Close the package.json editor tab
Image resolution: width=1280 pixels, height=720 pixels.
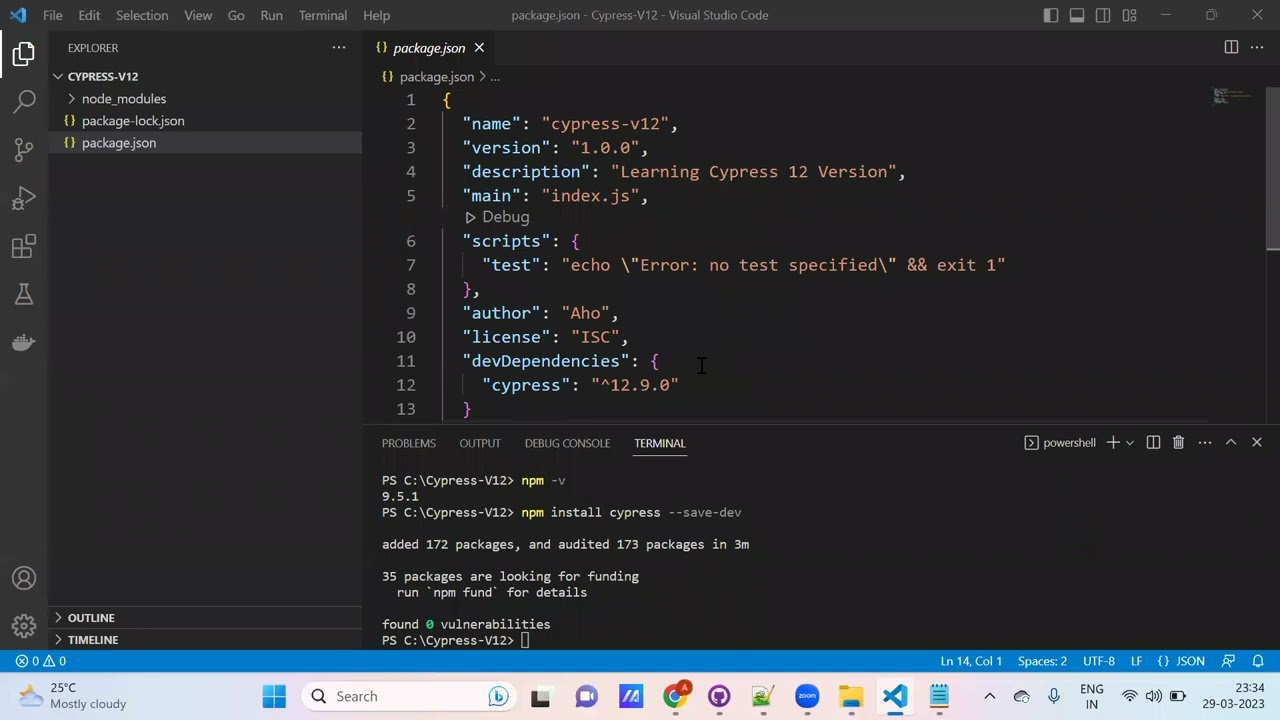click(479, 48)
